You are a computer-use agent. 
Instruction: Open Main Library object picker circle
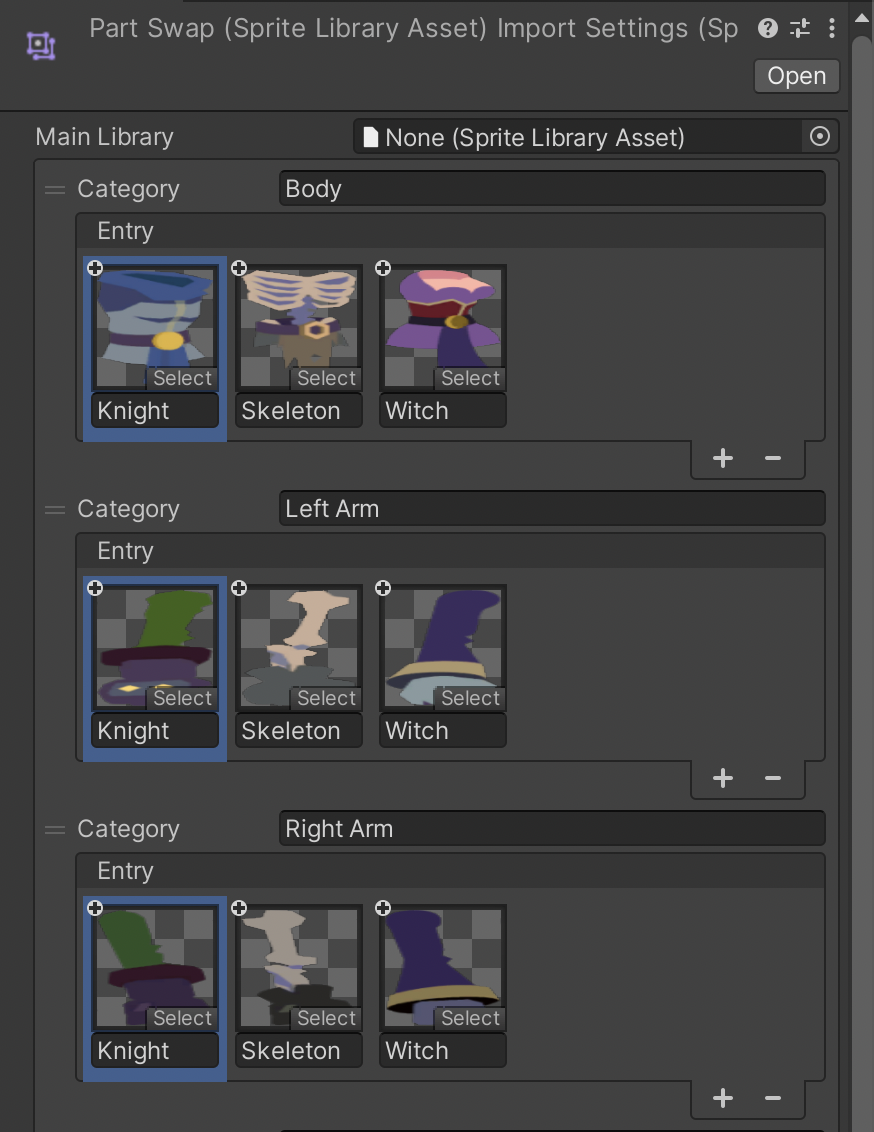click(820, 137)
